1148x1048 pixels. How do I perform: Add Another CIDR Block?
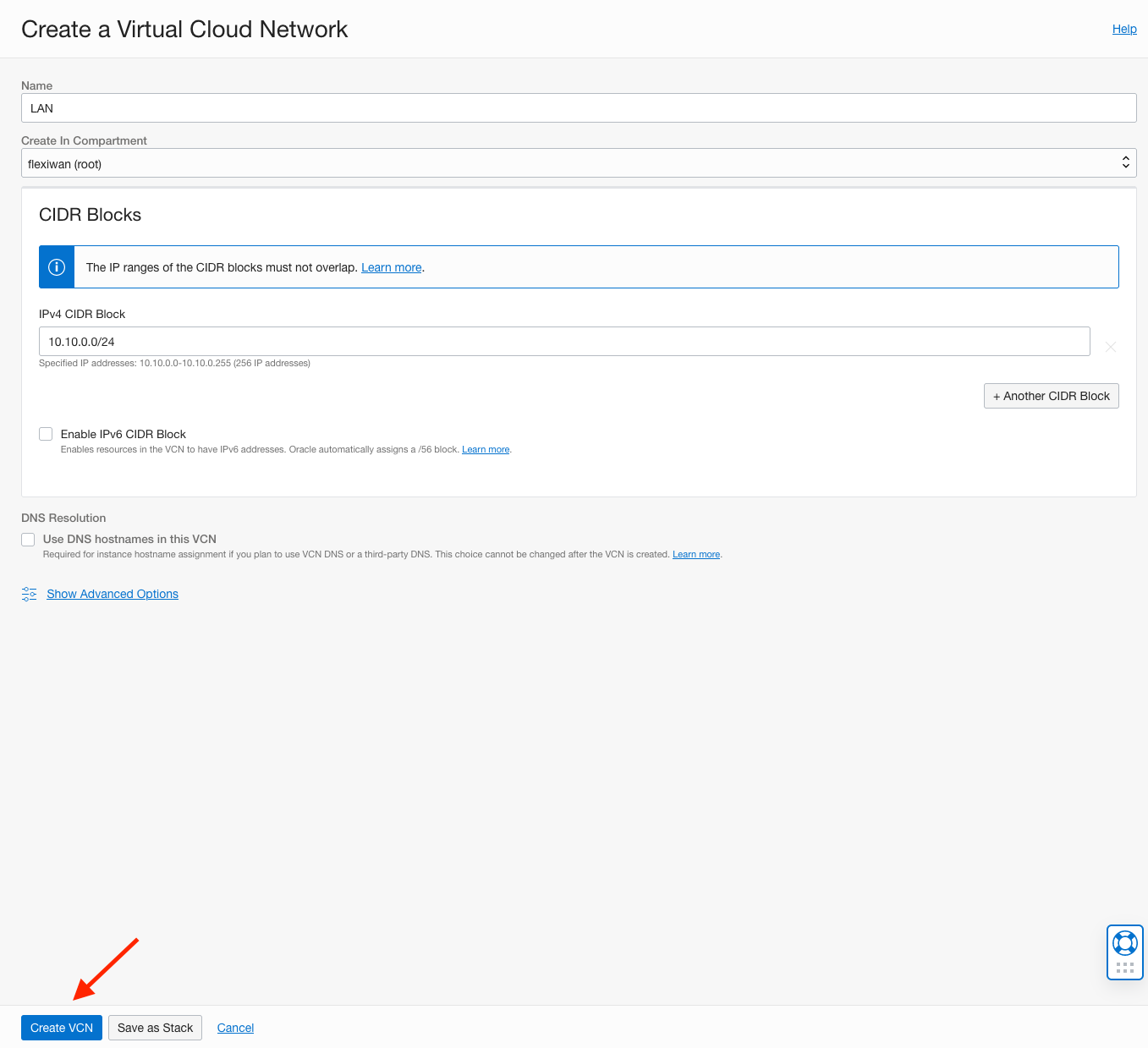click(1051, 396)
